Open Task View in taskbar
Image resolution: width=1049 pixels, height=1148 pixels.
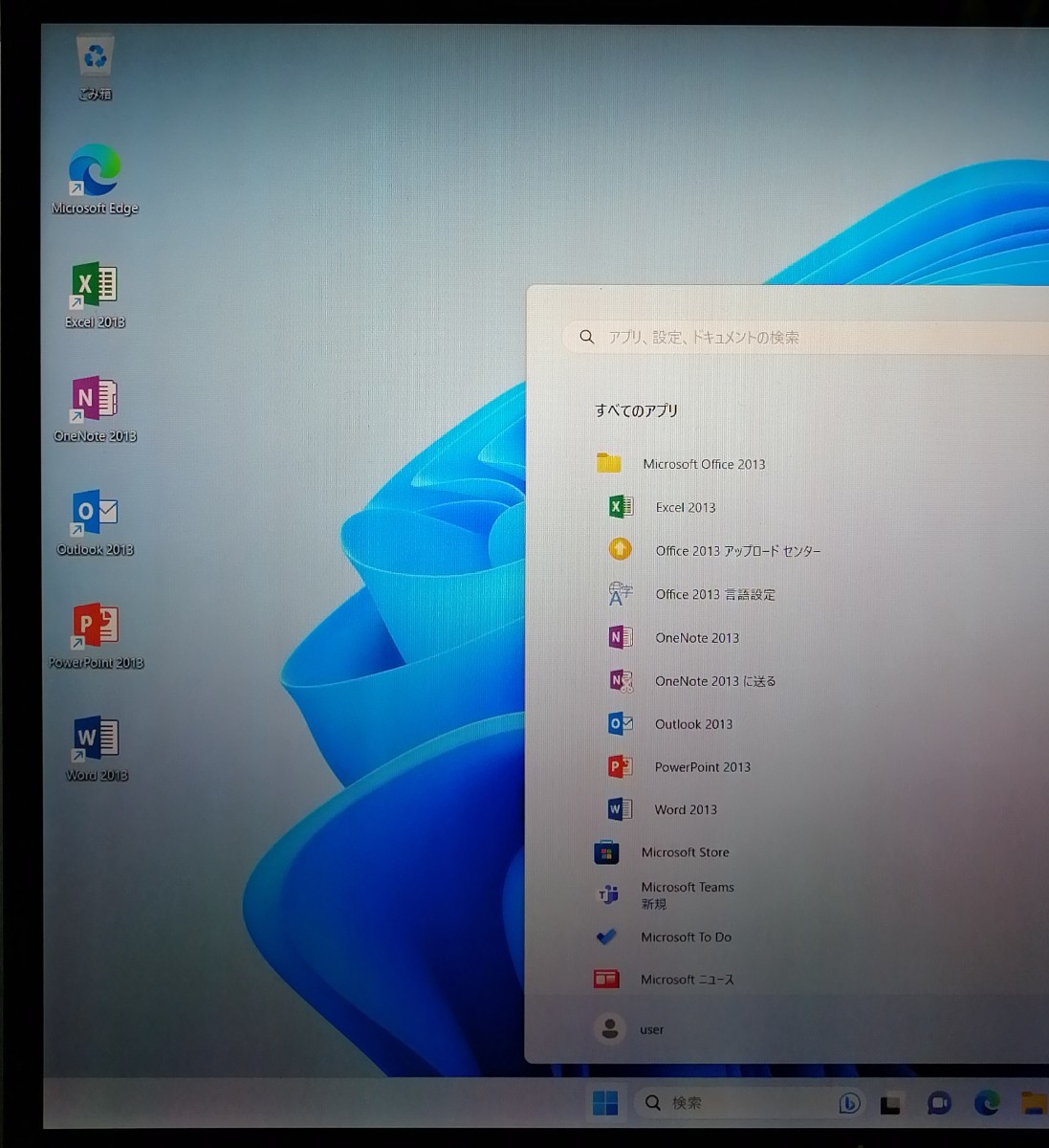click(891, 1104)
